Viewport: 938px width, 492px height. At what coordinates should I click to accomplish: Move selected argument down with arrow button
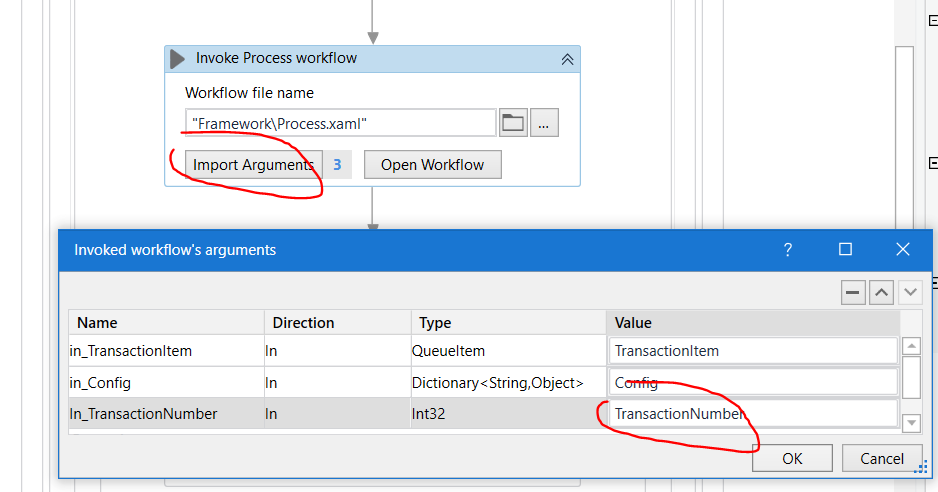pos(910,293)
